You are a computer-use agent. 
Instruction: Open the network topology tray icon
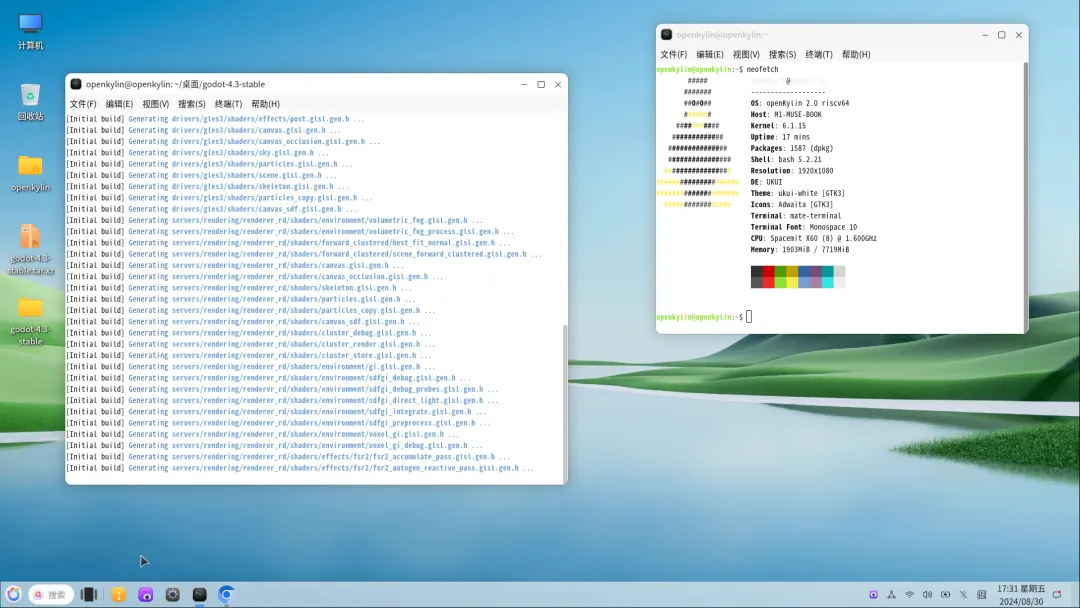pyautogui.click(x=891, y=595)
